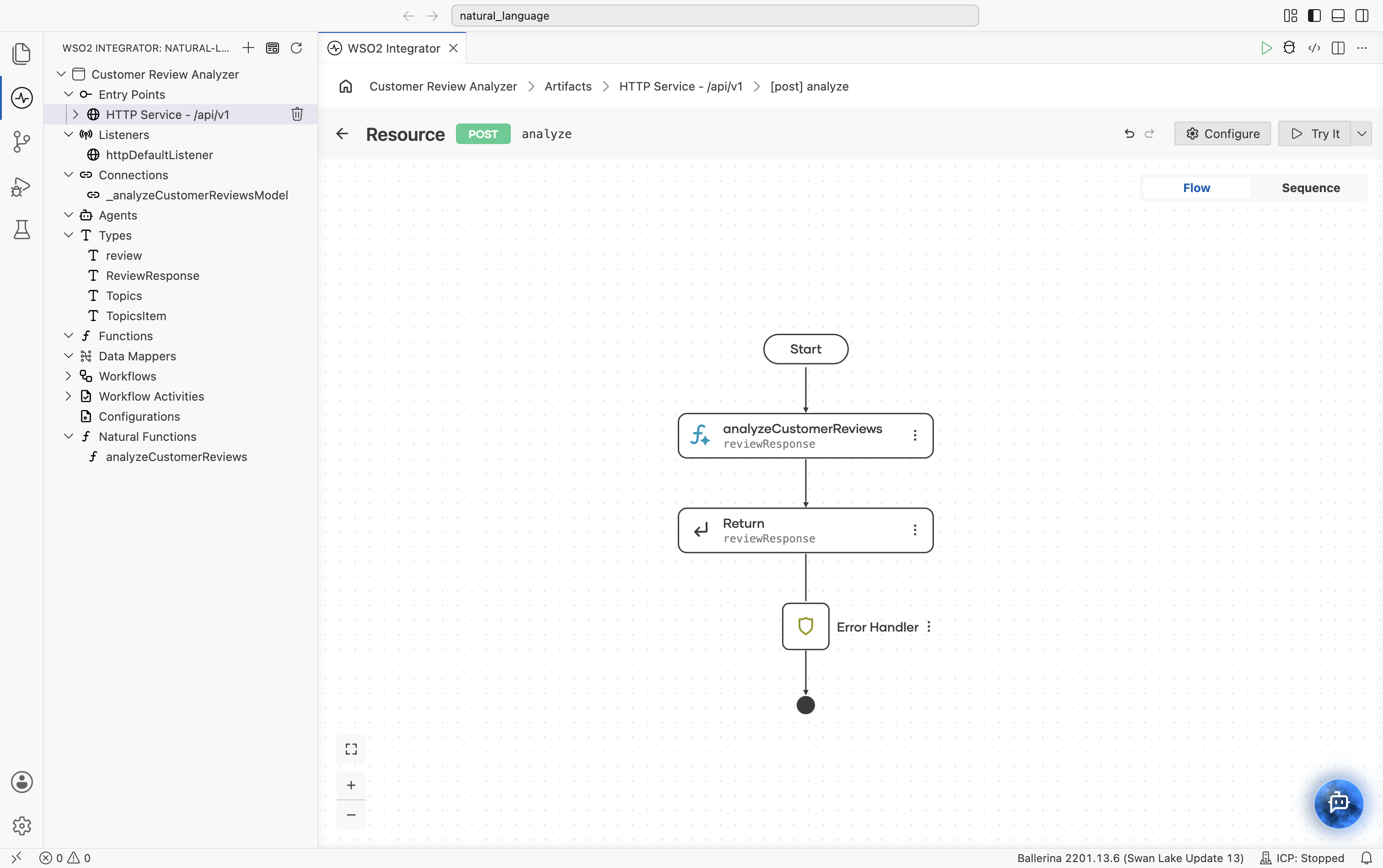Image resolution: width=1383 pixels, height=868 pixels.
Task: Click Configure button
Action: [x=1222, y=134]
